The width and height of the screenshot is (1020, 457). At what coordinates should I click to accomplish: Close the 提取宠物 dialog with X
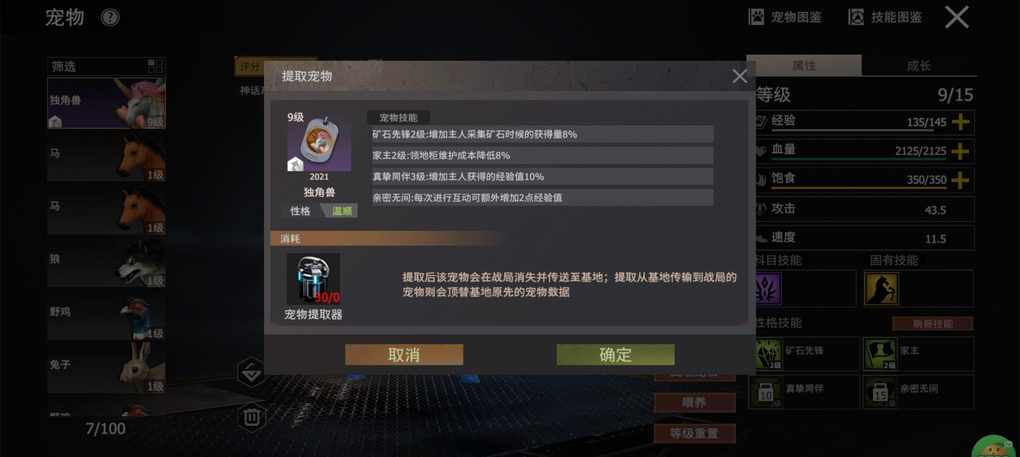click(x=740, y=76)
